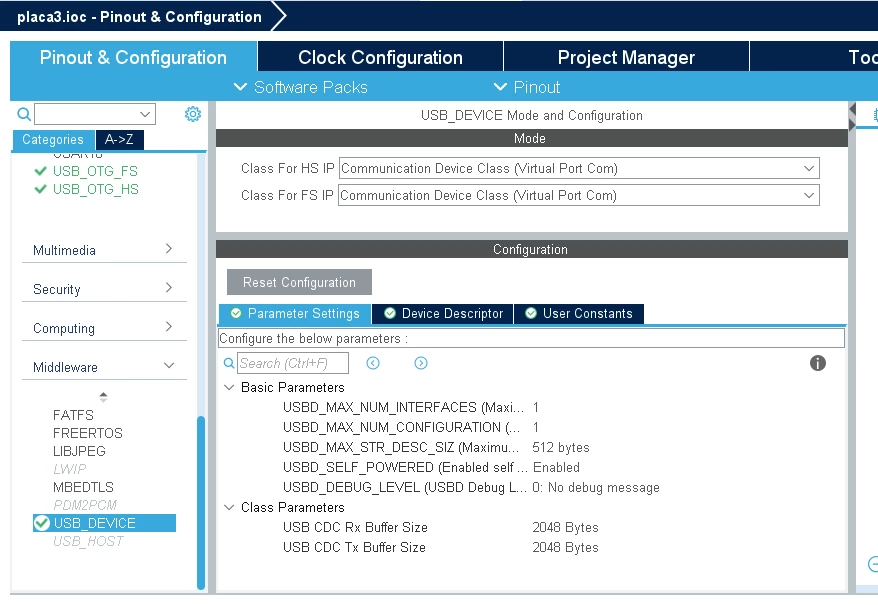Open the Class For FS IP dropdown
Screen dimensions: 878x605
pos(579,196)
